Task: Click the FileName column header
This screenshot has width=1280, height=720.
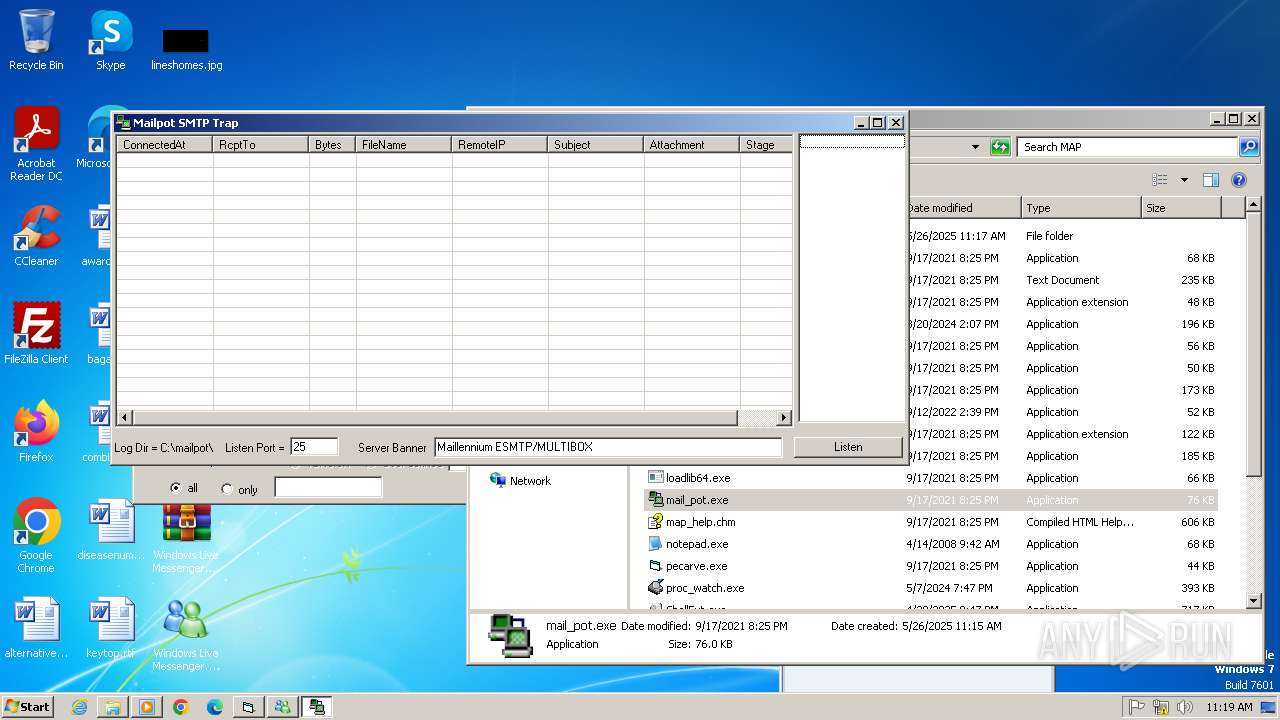Action: 404,145
